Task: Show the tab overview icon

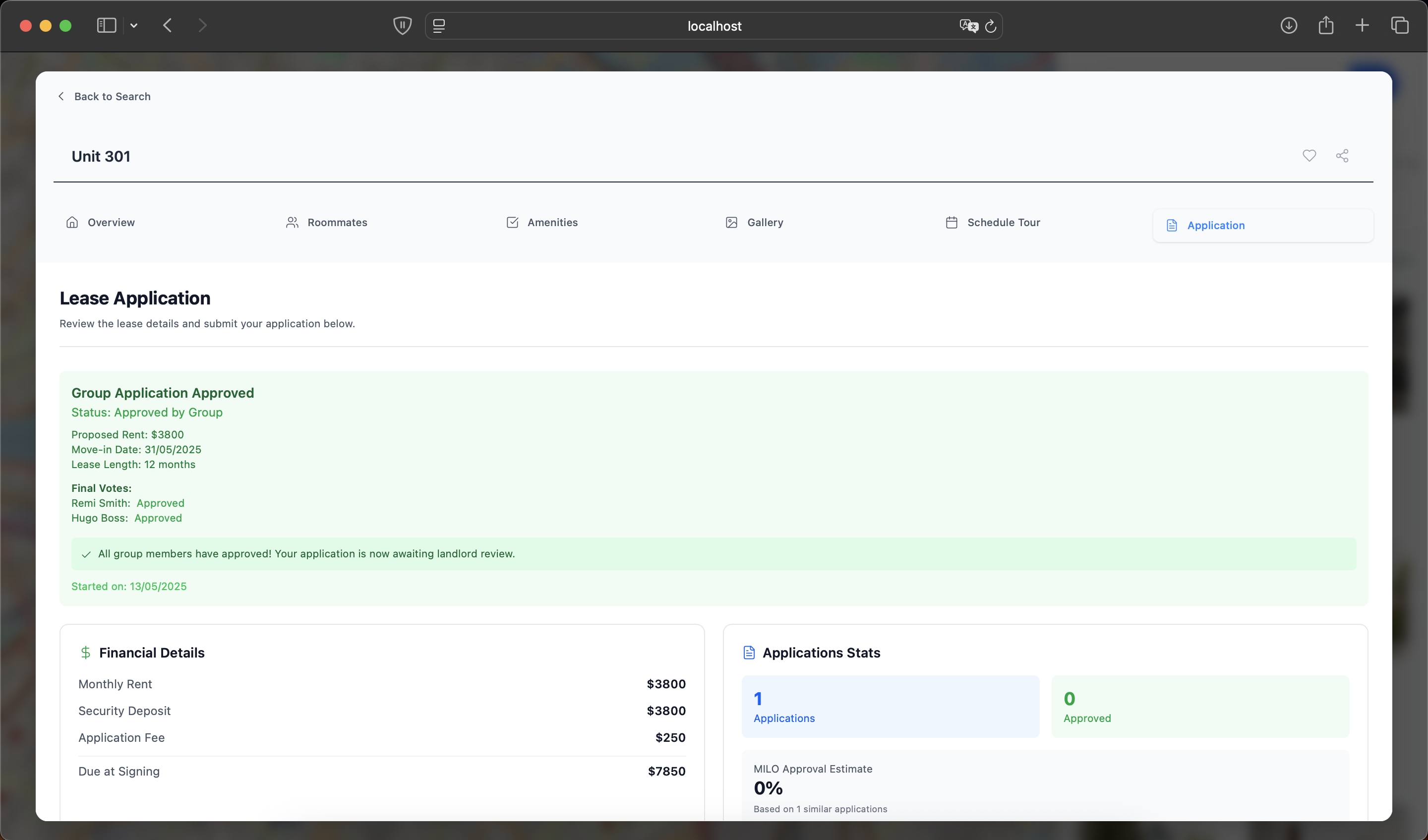Action: (x=1400, y=25)
